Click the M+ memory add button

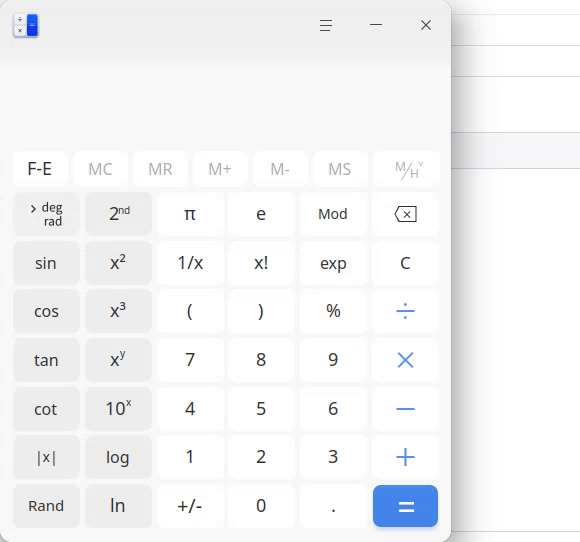[220, 169]
